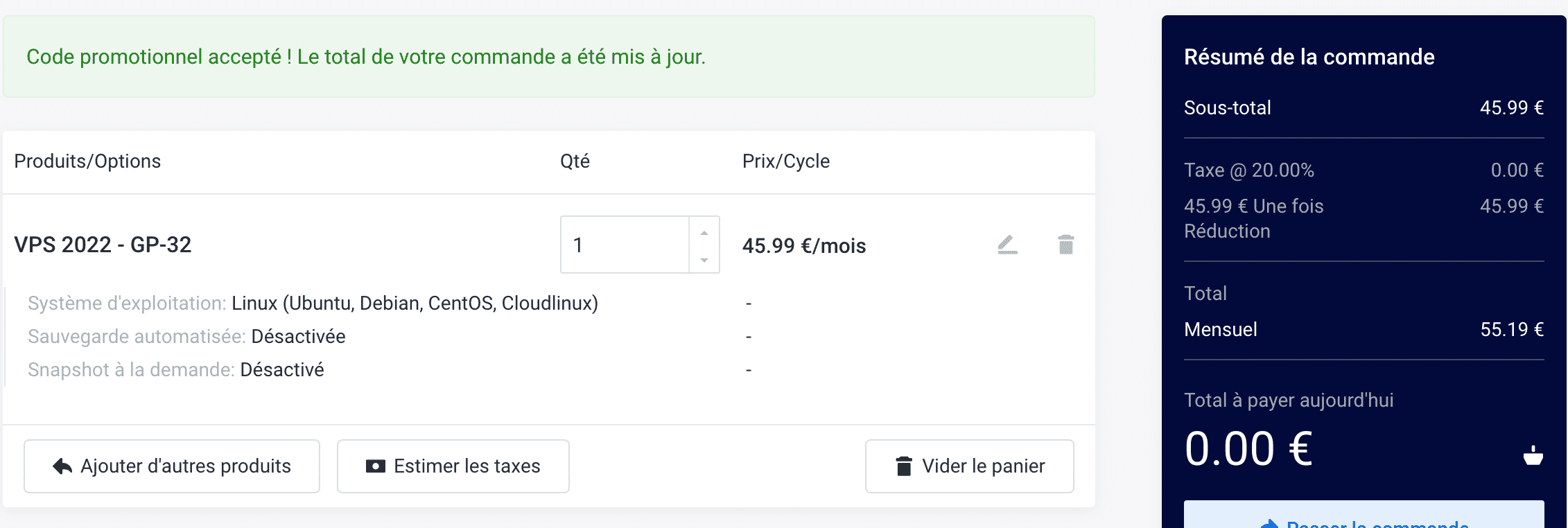
Task: Click the Produits/Options column header
Action: pos(87,161)
